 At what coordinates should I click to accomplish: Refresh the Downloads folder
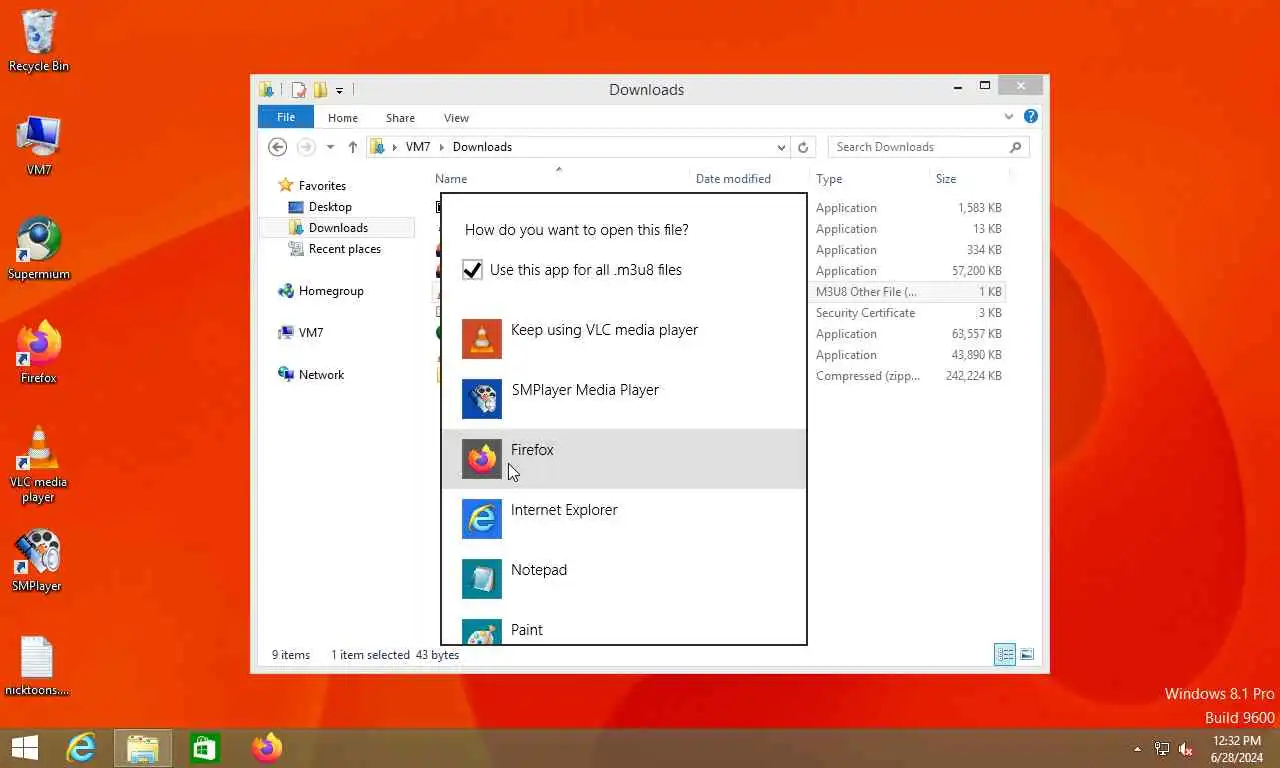pos(802,147)
